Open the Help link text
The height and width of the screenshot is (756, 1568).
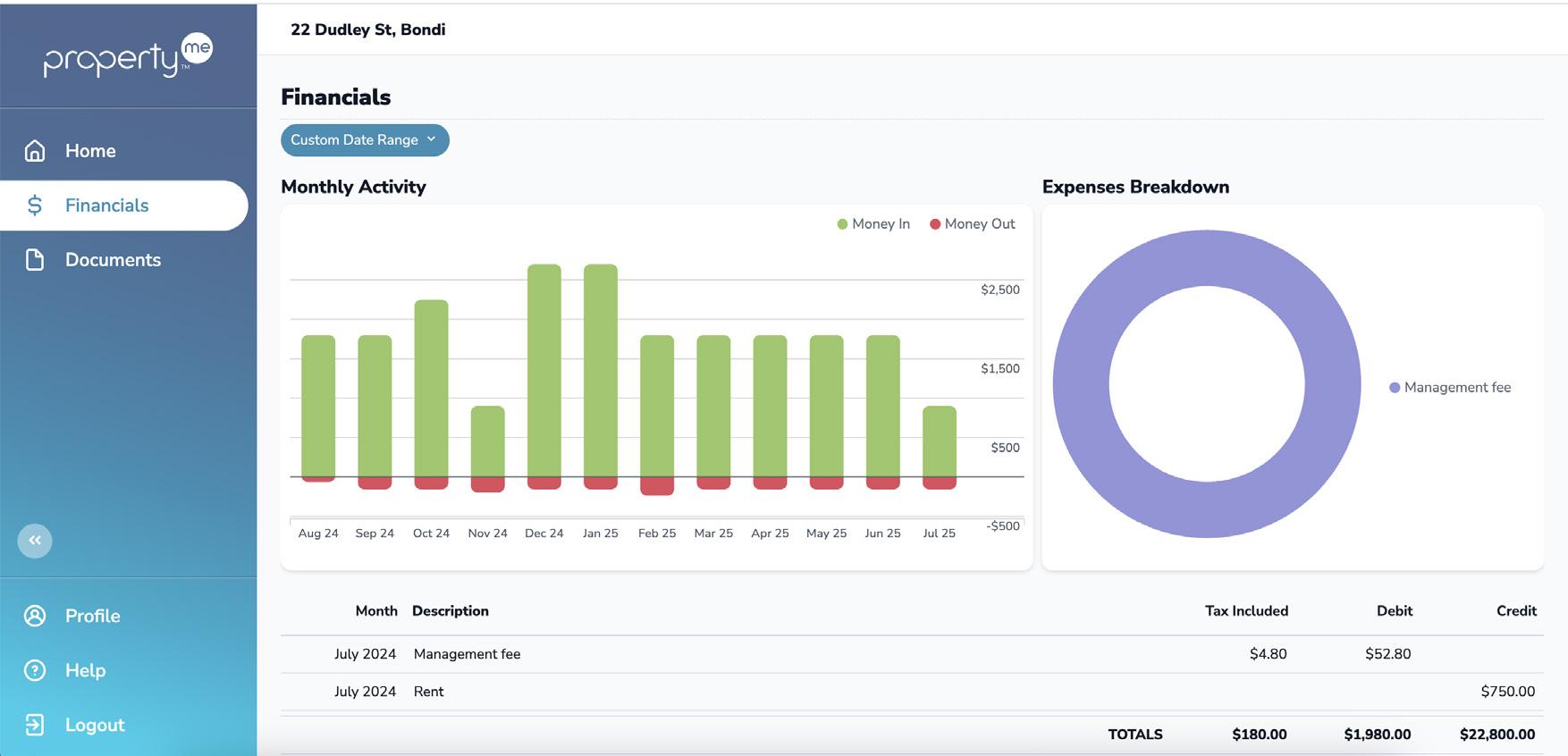point(85,670)
